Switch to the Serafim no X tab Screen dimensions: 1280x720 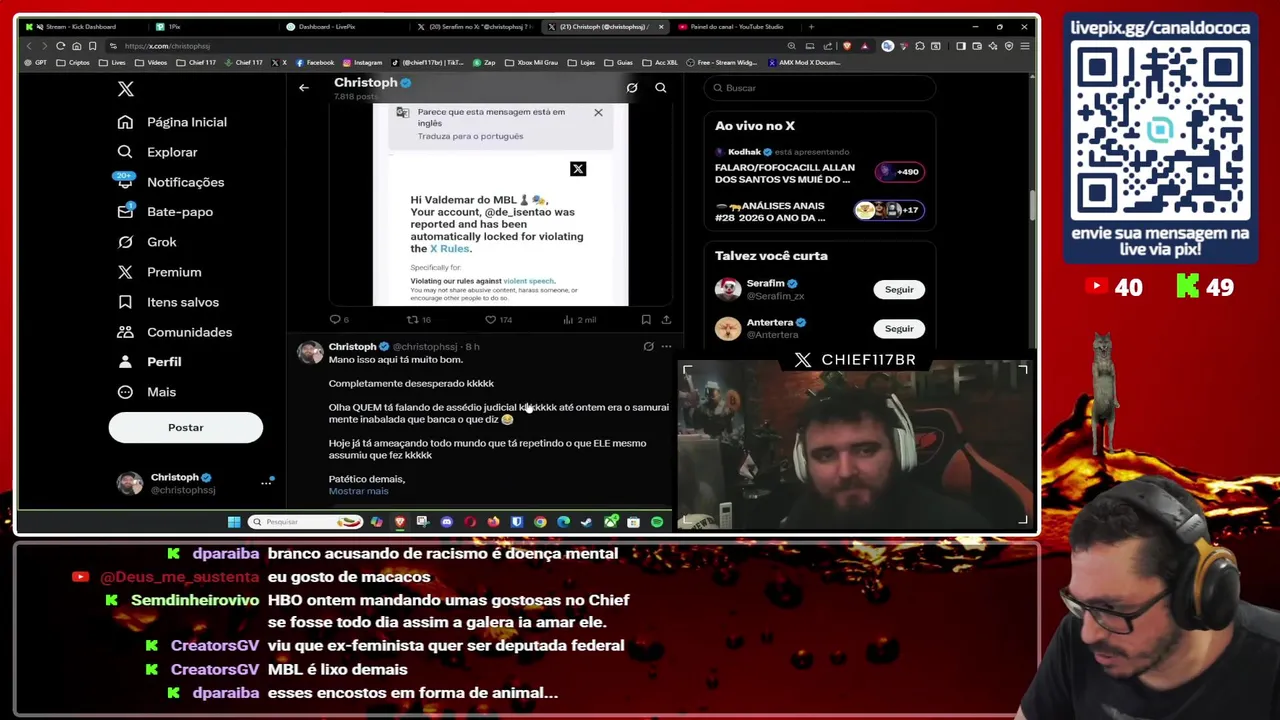[x=472, y=27]
